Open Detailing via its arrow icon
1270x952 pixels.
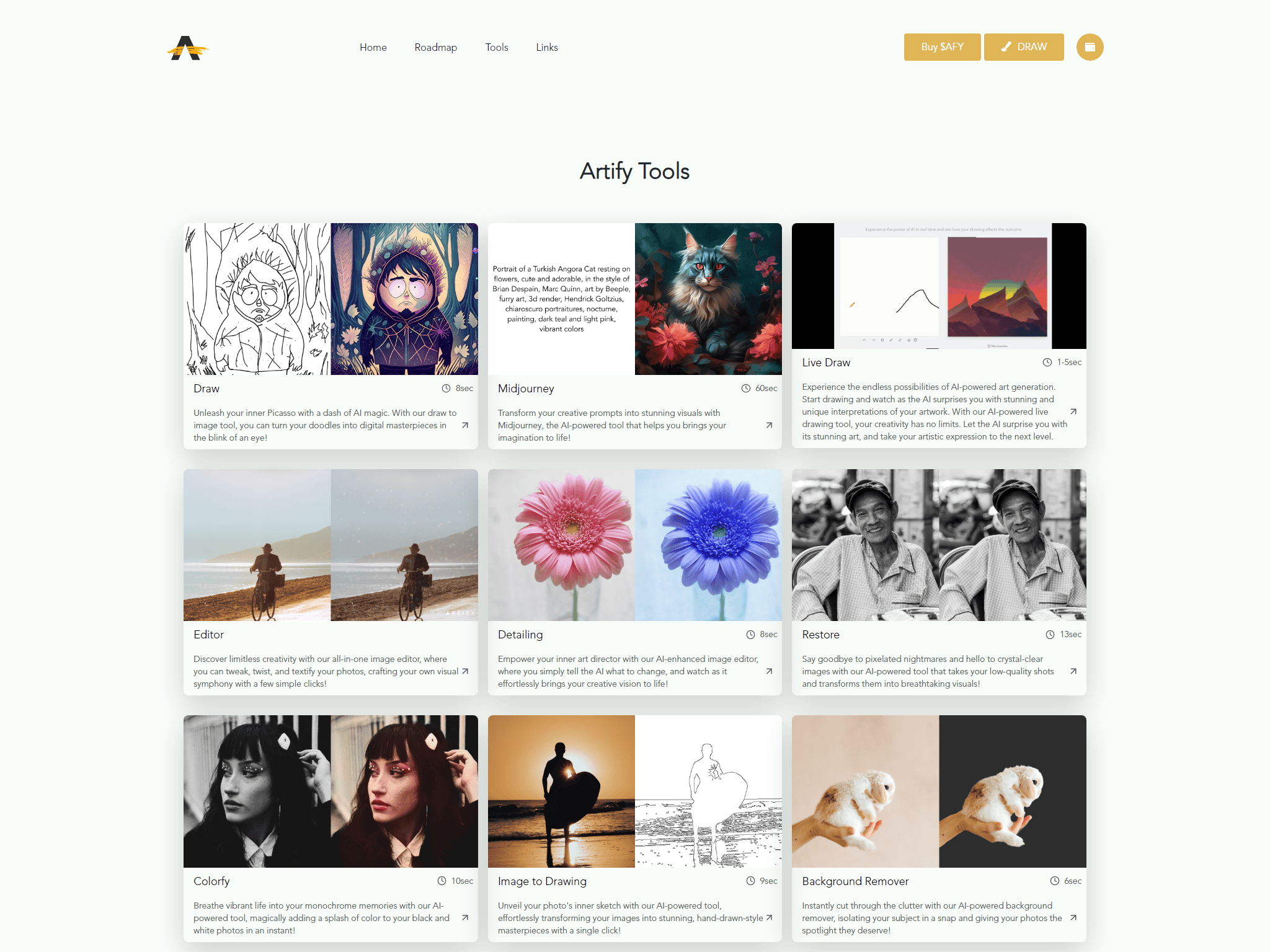[769, 671]
